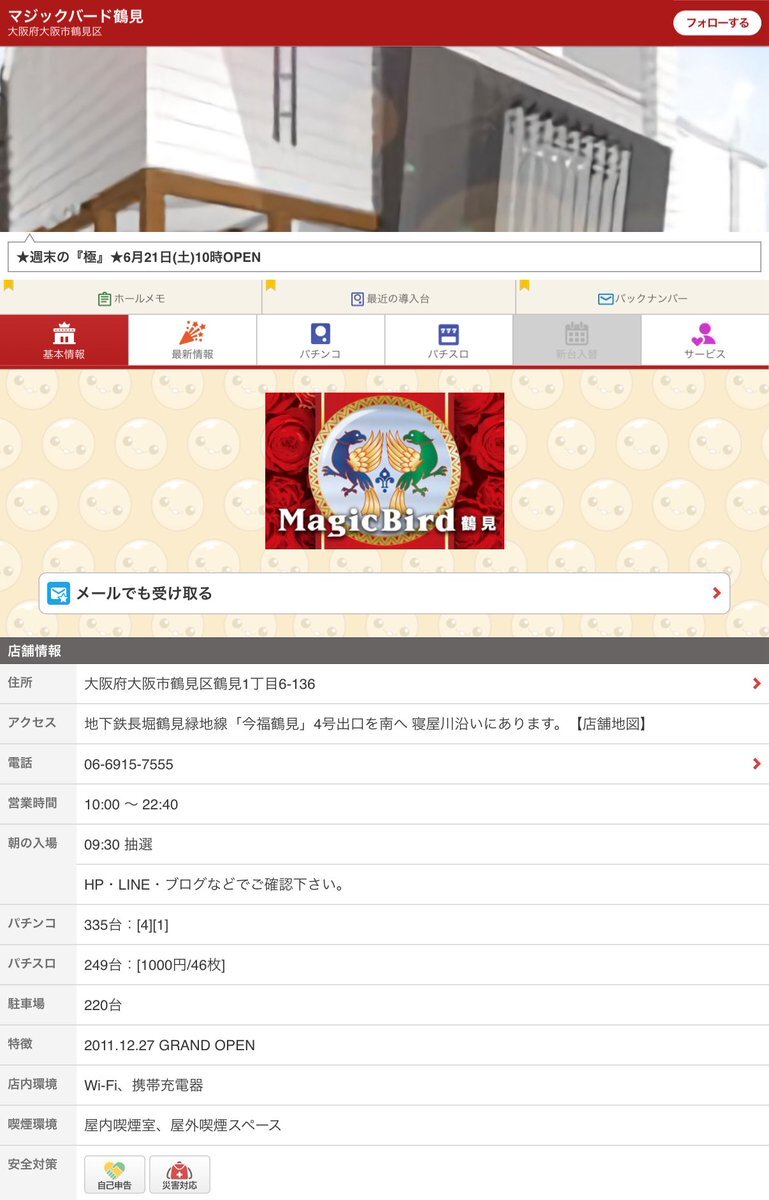769x1200 pixels.
Task: Click the mail icon beside メールでも受け取る
Action: click(x=59, y=593)
